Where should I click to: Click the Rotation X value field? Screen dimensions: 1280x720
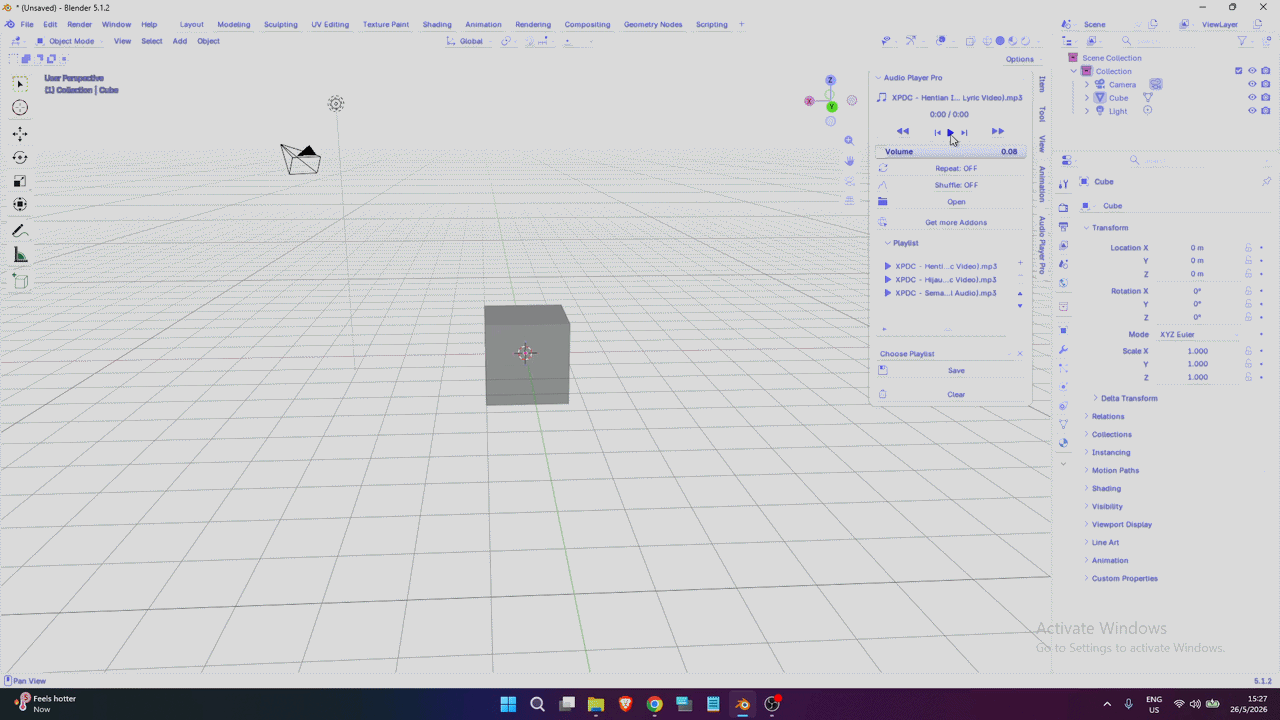click(x=1197, y=291)
